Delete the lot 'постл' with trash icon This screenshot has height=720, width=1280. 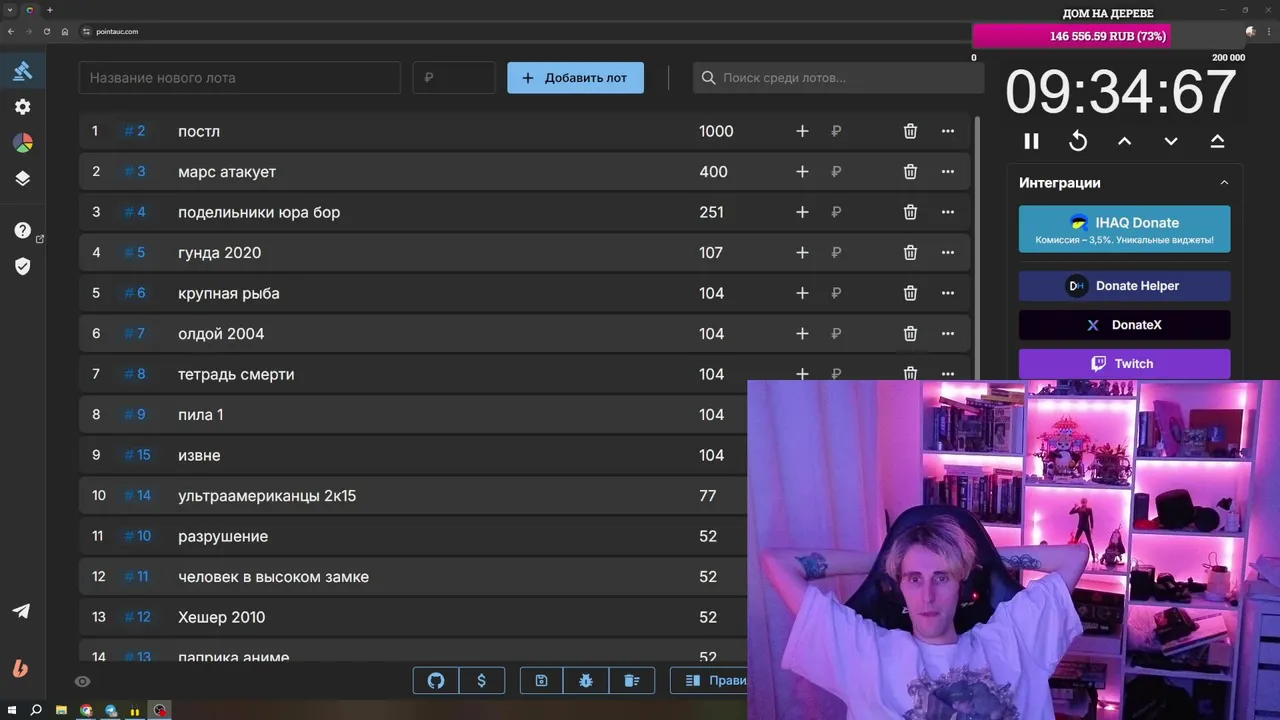pos(910,131)
